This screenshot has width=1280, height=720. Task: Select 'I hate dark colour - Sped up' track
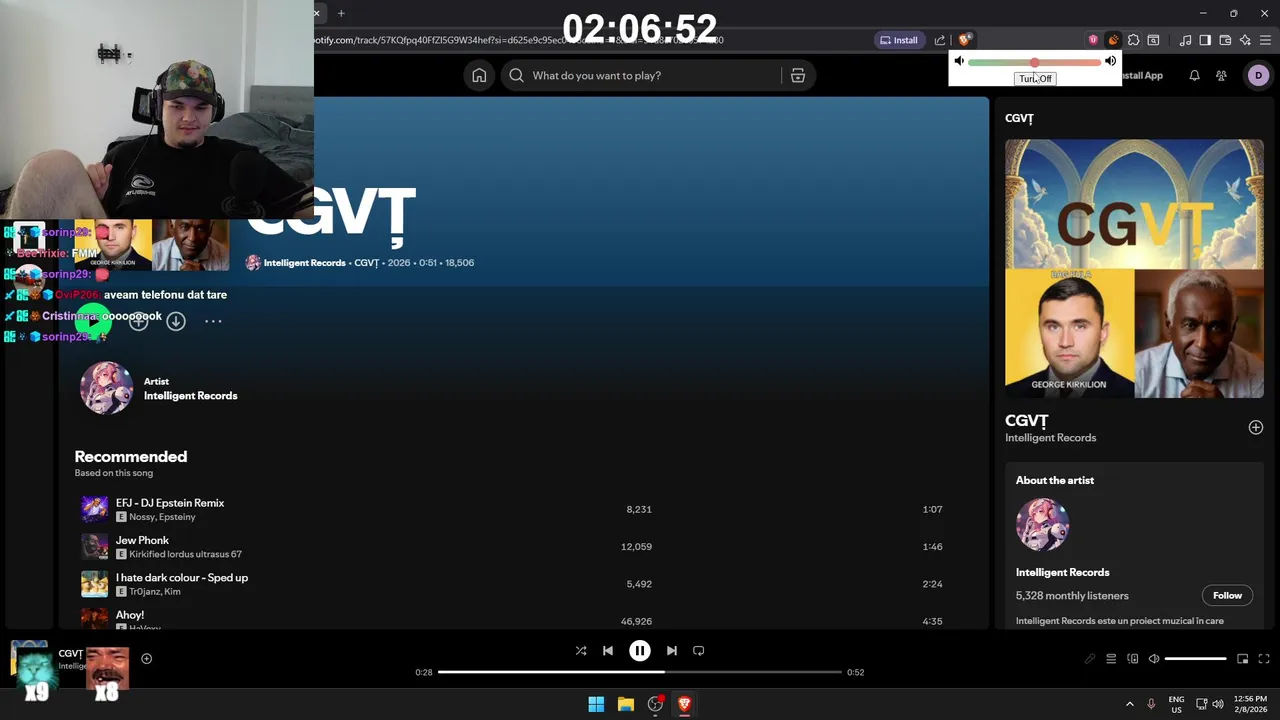pos(182,577)
